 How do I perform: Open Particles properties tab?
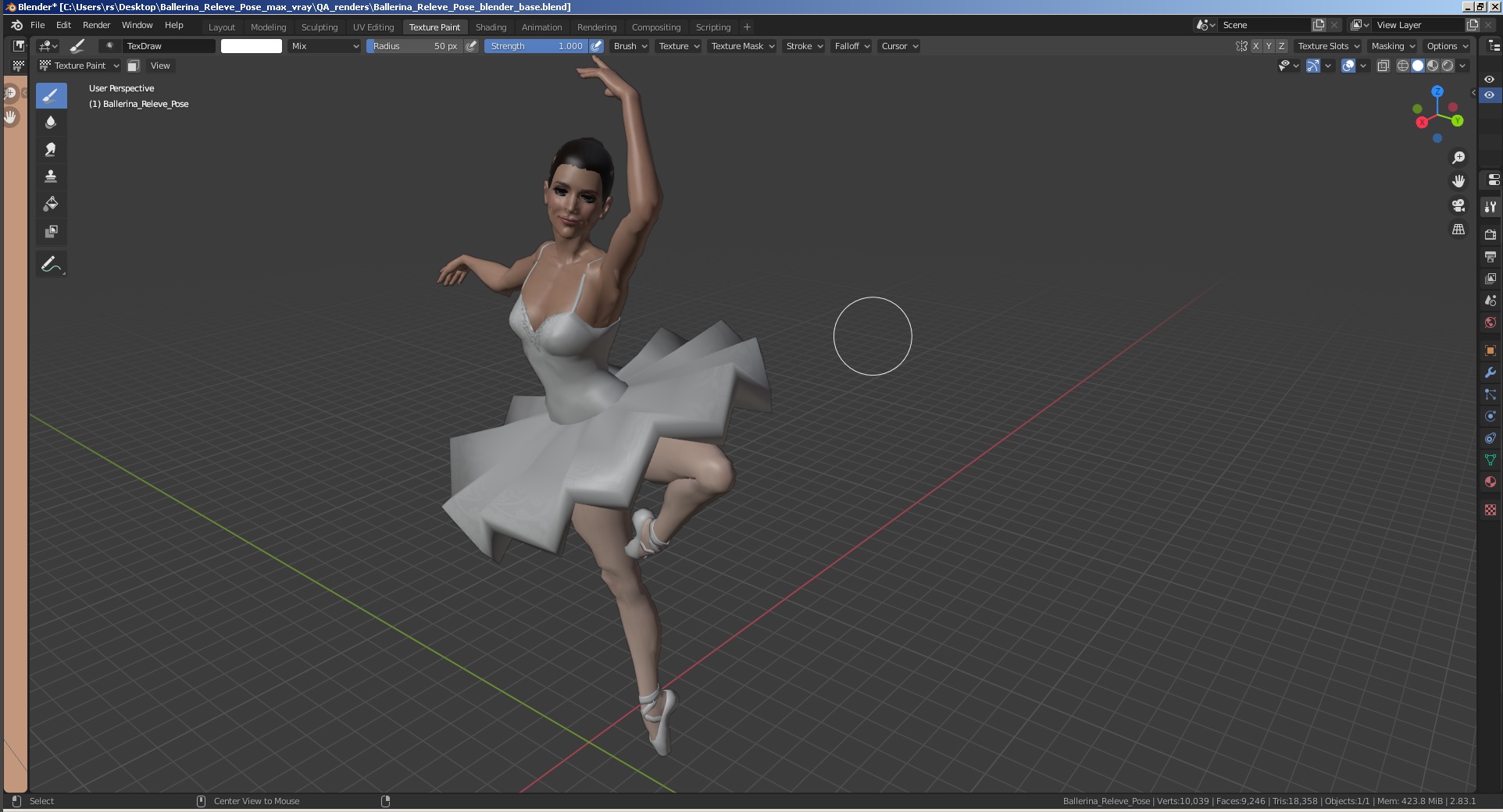(1491, 394)
